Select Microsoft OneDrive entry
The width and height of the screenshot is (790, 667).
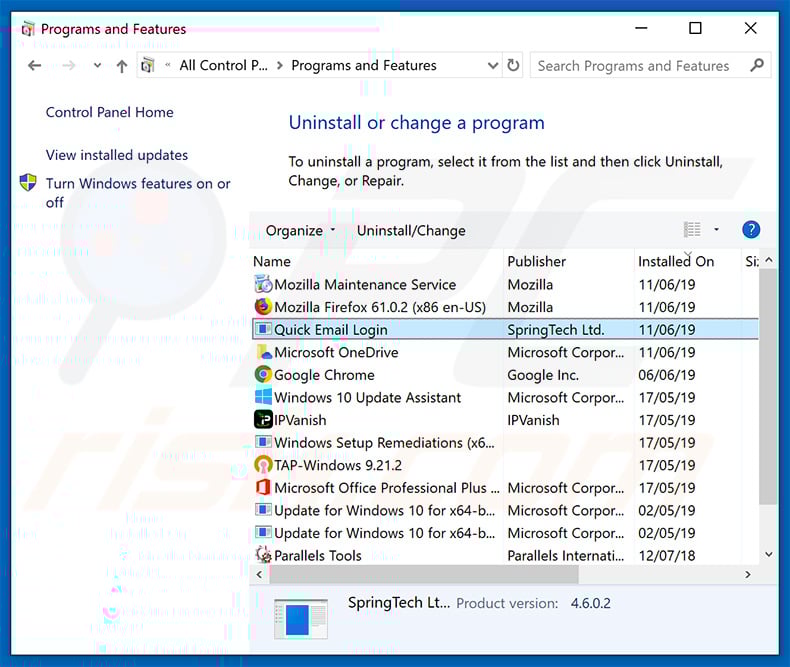(336, 353)
